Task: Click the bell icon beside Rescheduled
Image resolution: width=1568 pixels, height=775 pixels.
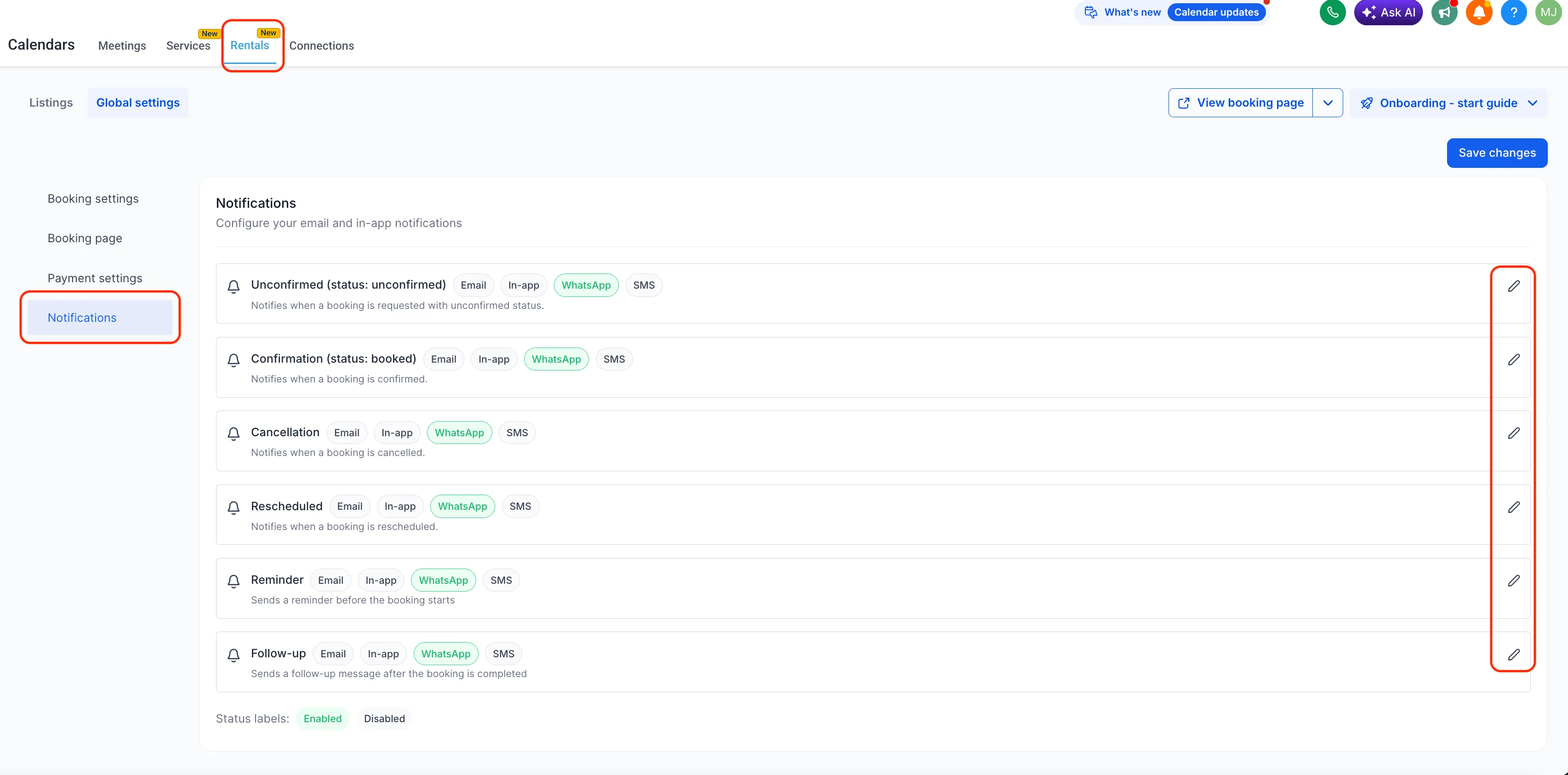Action: [233, 508]
